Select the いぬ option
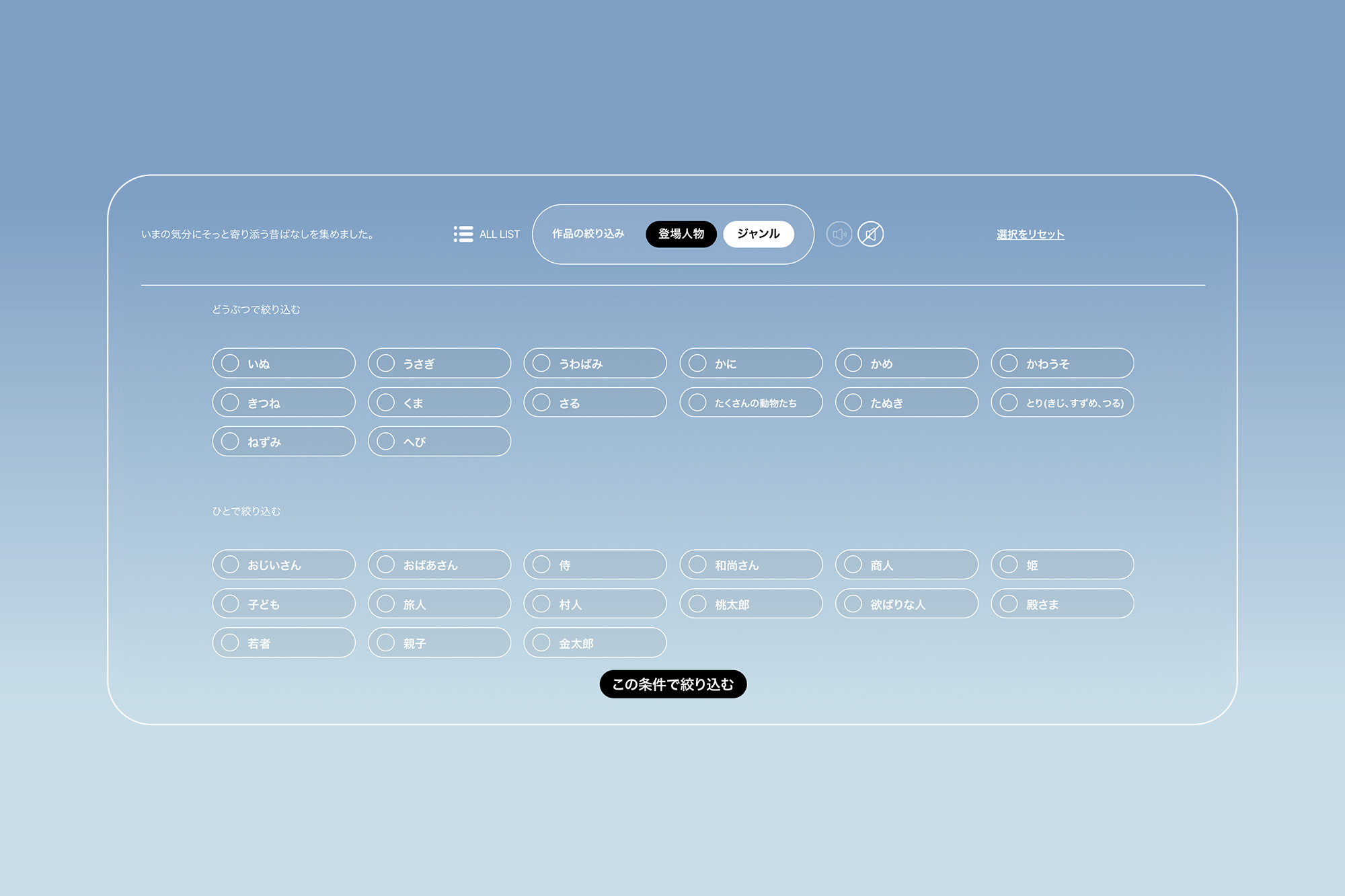The image size is (1345, 896). pos(283,363)
